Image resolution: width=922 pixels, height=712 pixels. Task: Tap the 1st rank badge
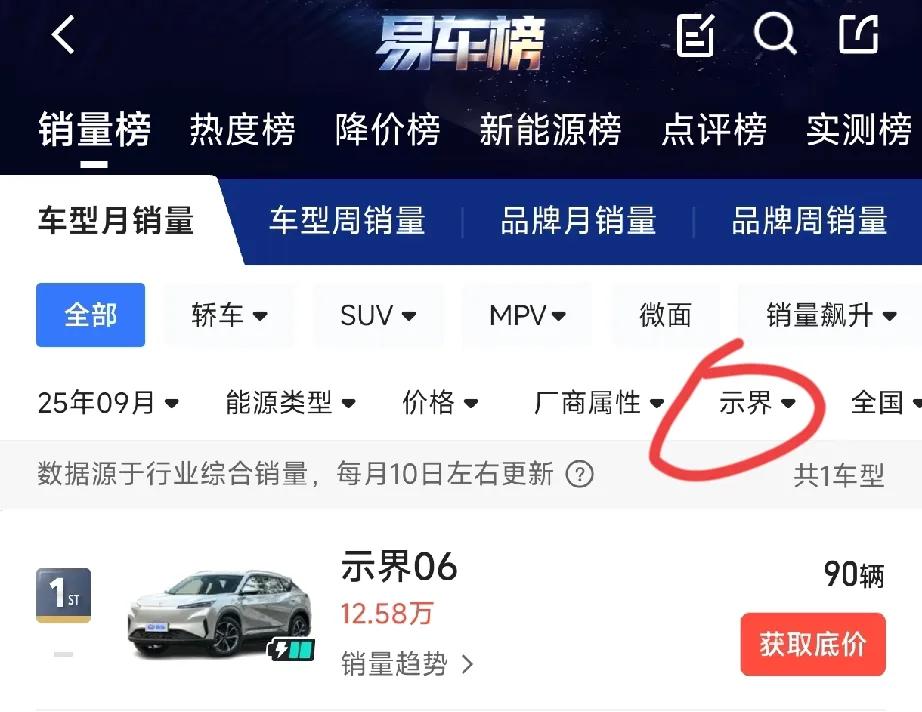[x=64, y=595]
